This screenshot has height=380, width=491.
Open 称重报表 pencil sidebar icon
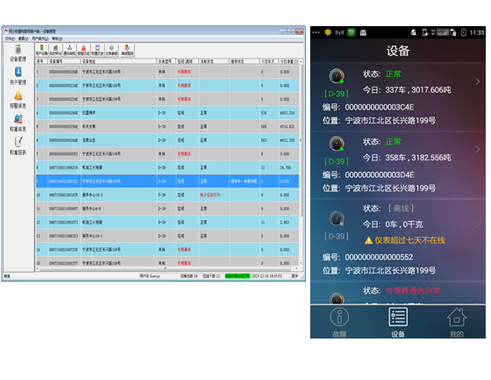click(18, 146)
